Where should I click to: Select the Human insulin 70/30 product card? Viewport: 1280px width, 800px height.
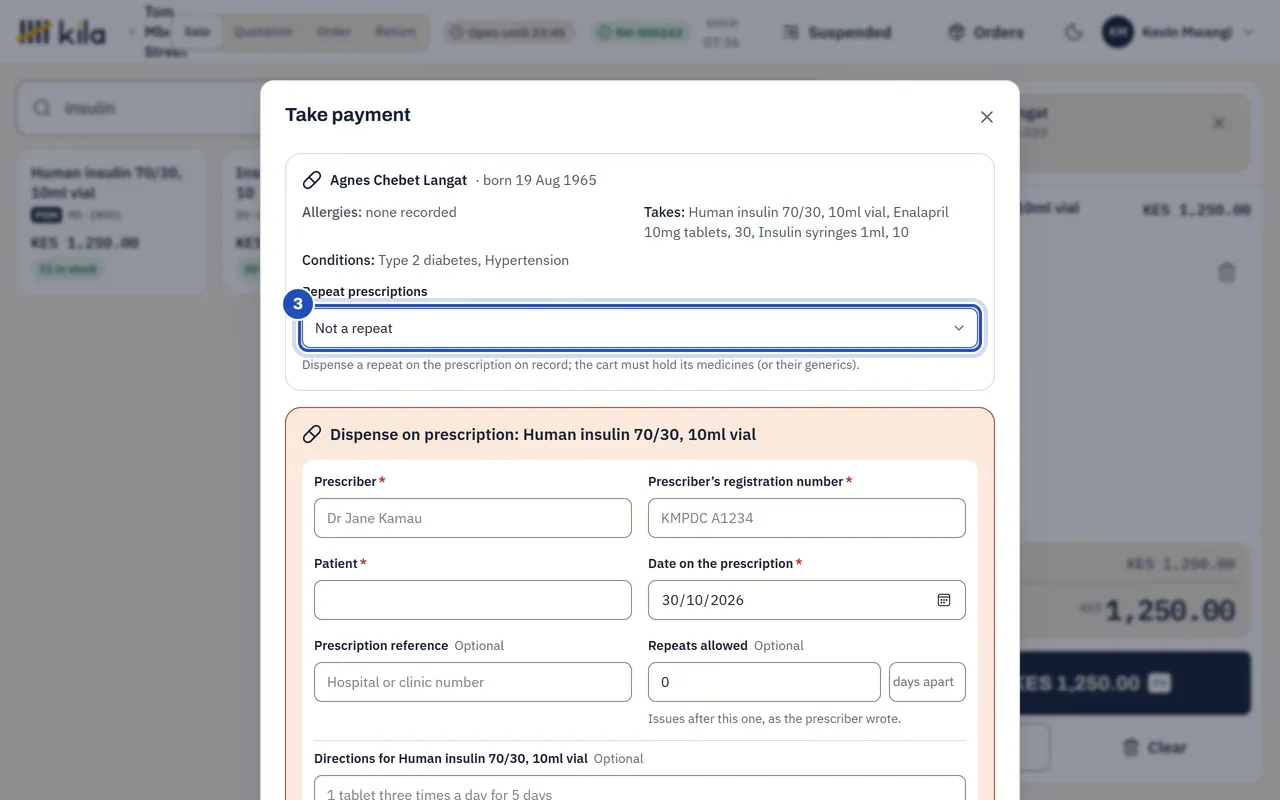click(113, 221)
